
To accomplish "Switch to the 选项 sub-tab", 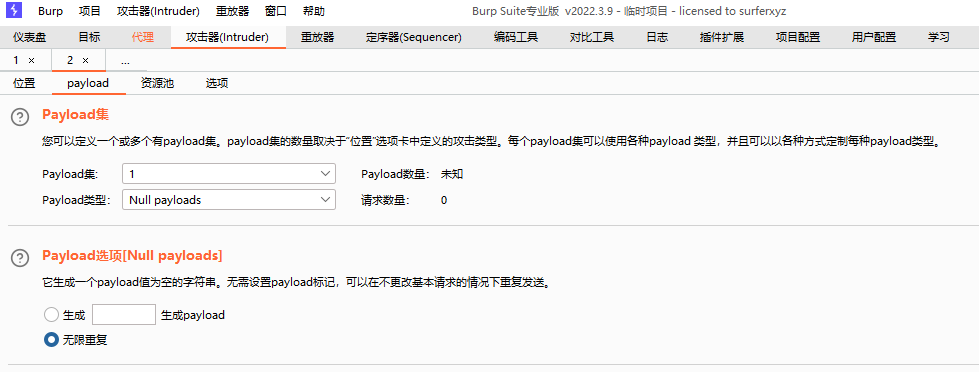I will (217, 83).
